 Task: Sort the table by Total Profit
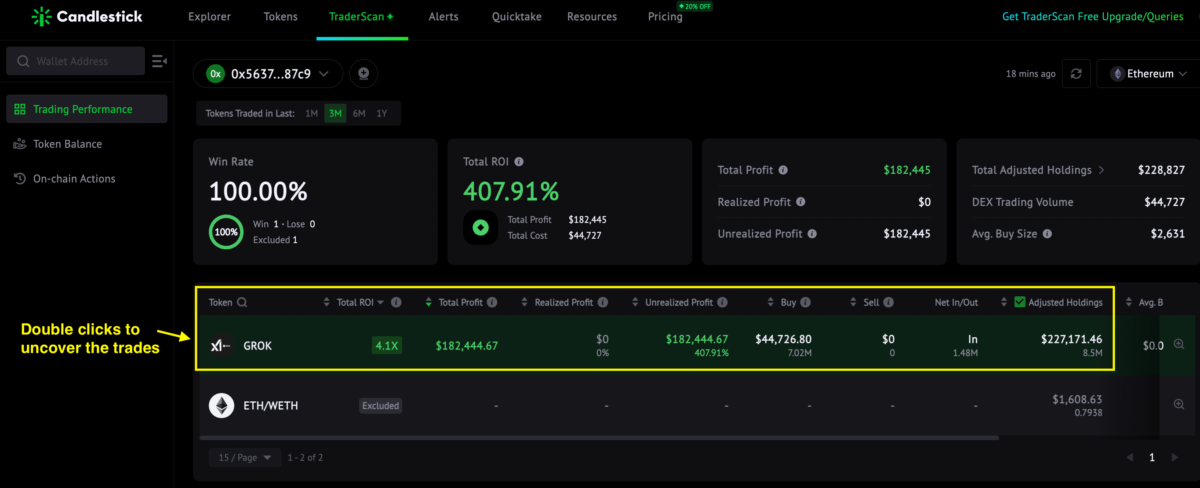(x=429, y=302)
